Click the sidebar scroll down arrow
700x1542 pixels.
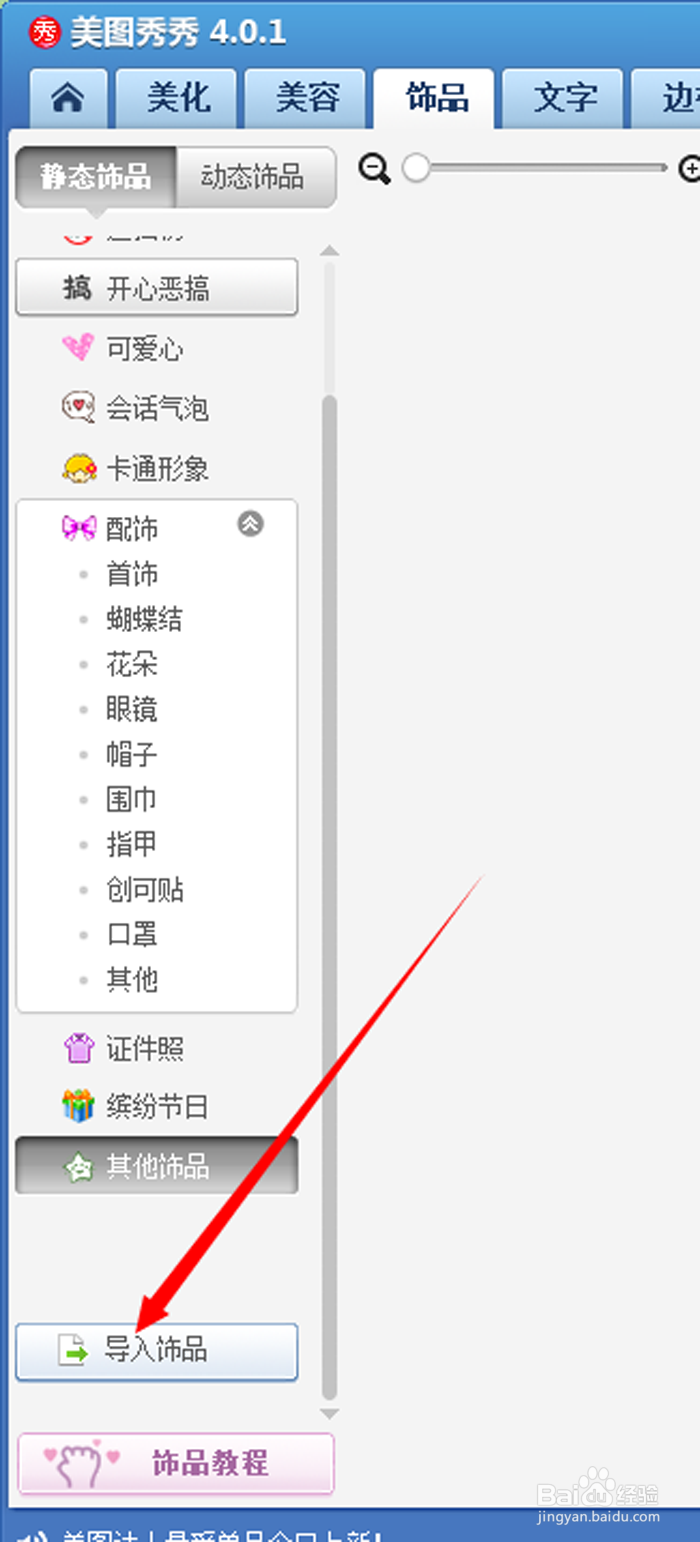click(x=329, y=1414)
